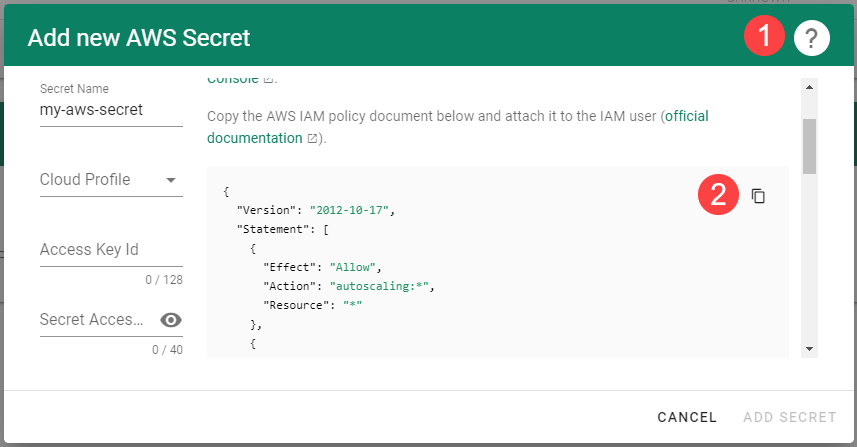Copy the IAM policy with the copy icon
Image resolution: width=857 pixels, height=447 pixels.
[x=758, y=196]
